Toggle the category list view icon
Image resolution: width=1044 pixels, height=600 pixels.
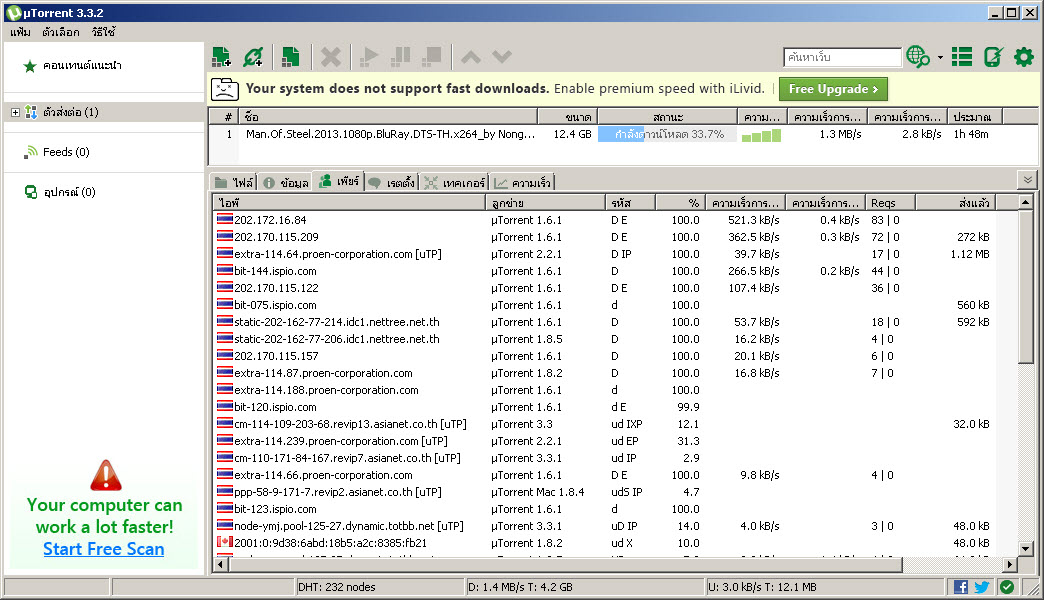(962, 57)
